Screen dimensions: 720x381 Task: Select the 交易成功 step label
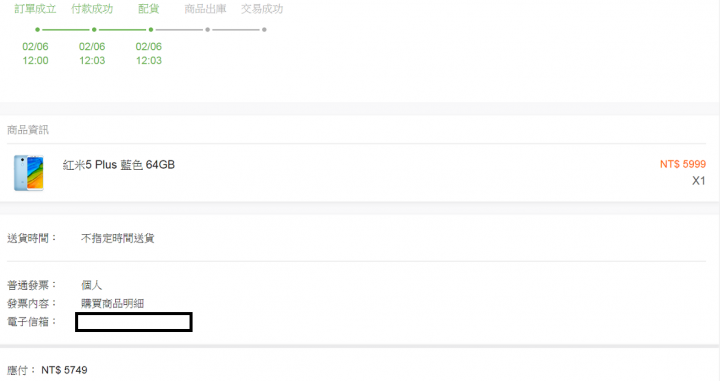(x=262, y=9)
